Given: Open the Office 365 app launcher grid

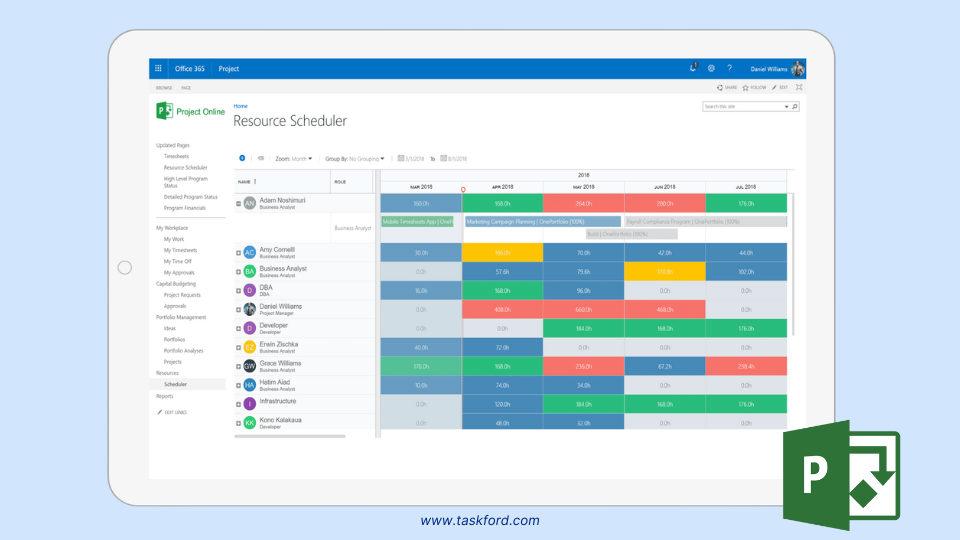Looking at the screenshot, I should point(158,69).
